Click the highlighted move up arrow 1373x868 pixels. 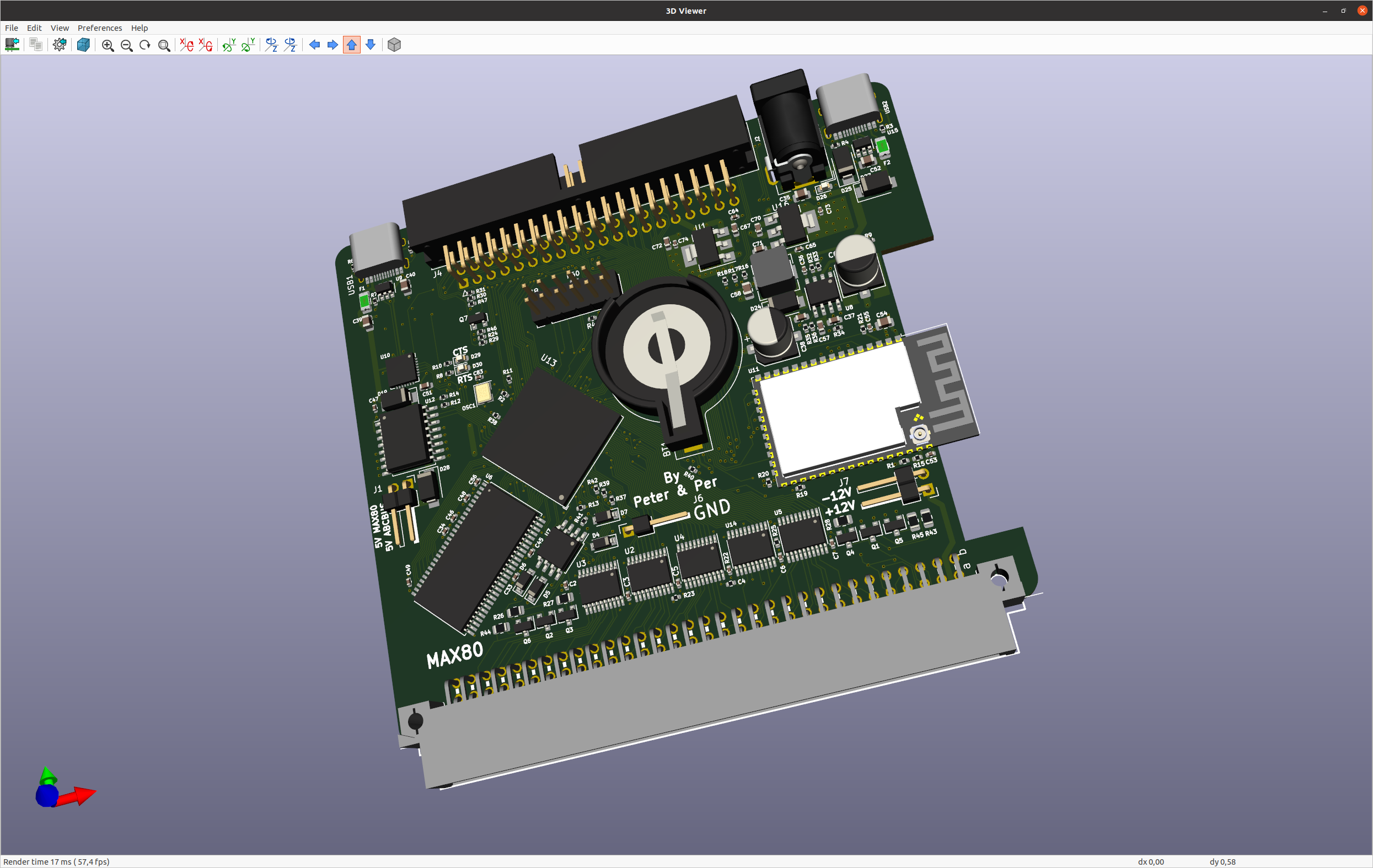(x=352, y=45)
